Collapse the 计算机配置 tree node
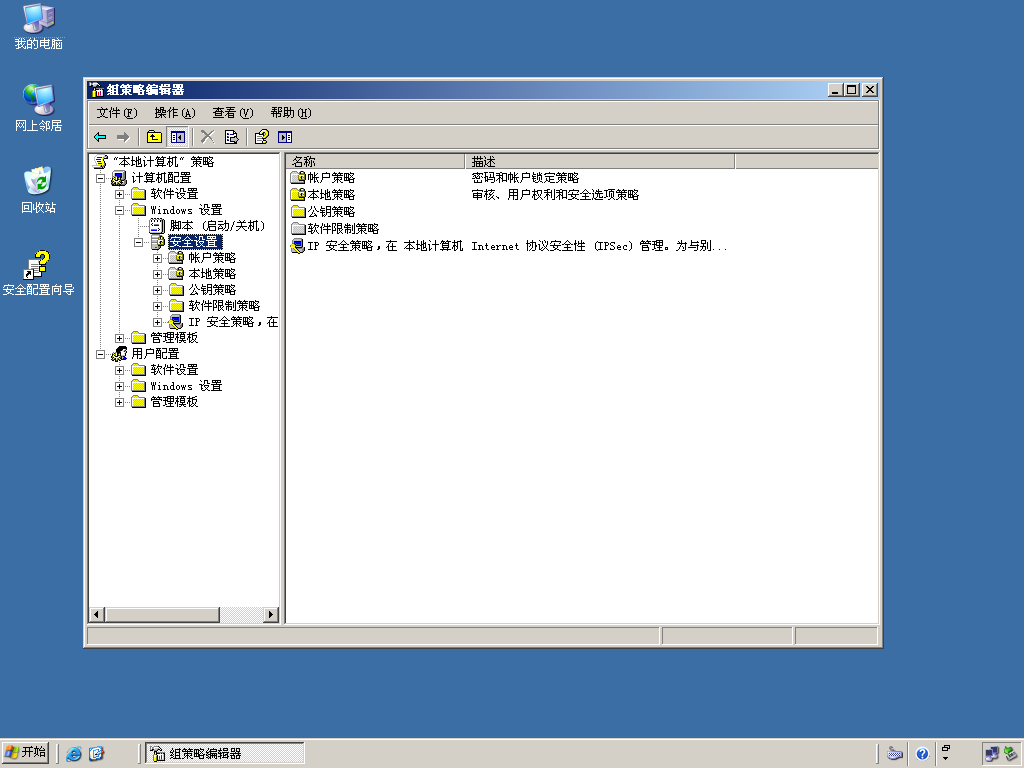Viewport: 1024px width, 768px height. click(101, 178)
